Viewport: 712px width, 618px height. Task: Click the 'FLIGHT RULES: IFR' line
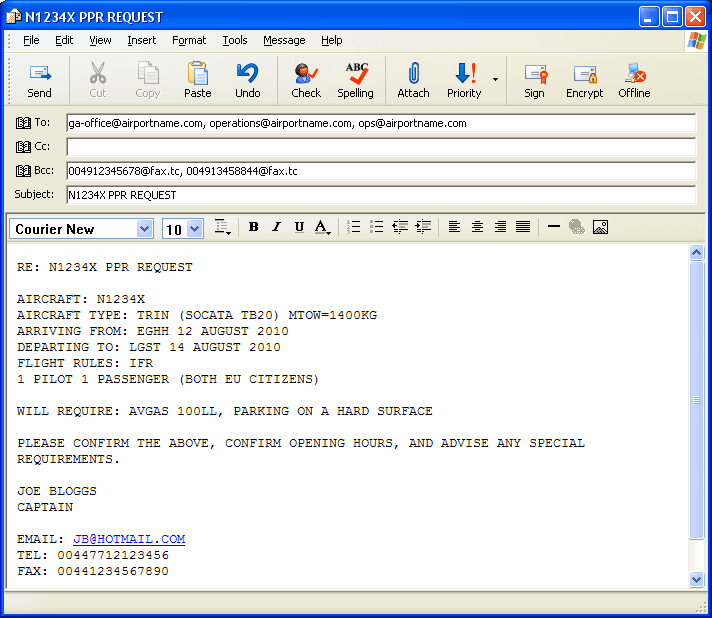point(85,363)
